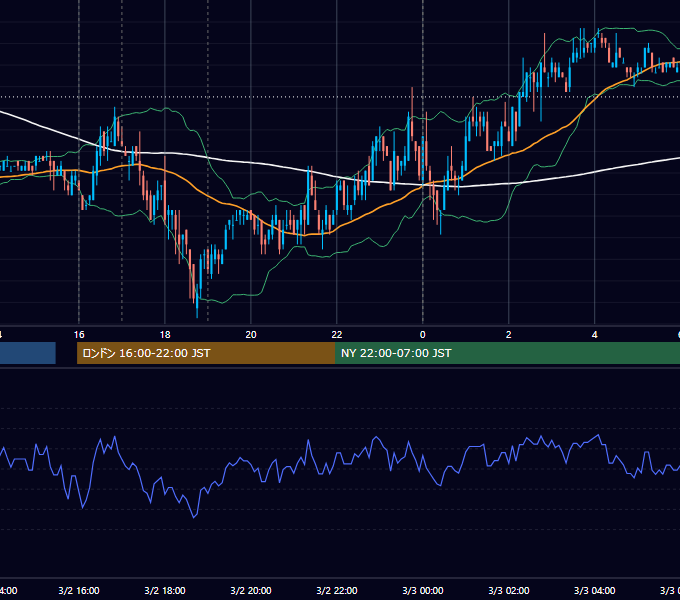This screenshot has width=680, height=600.
Task: Click the '3/2 16:00' time axis label
Action: click(x=79, y=591)
